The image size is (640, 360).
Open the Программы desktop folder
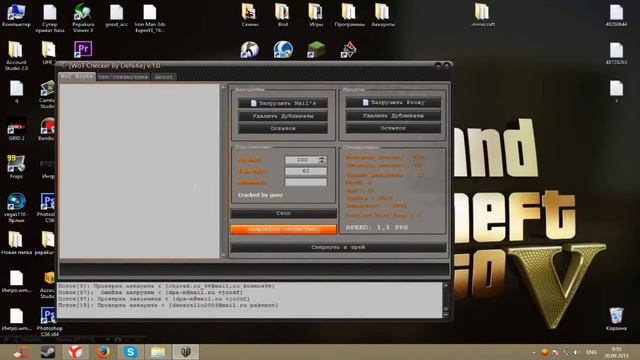349,16
